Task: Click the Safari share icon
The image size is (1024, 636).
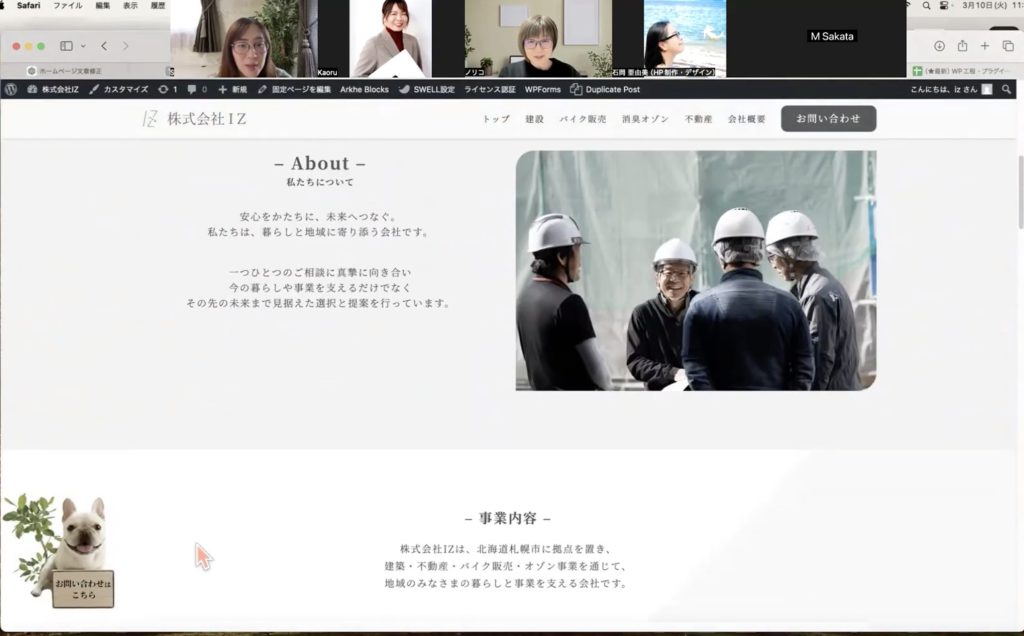Action: click(962, 46)
